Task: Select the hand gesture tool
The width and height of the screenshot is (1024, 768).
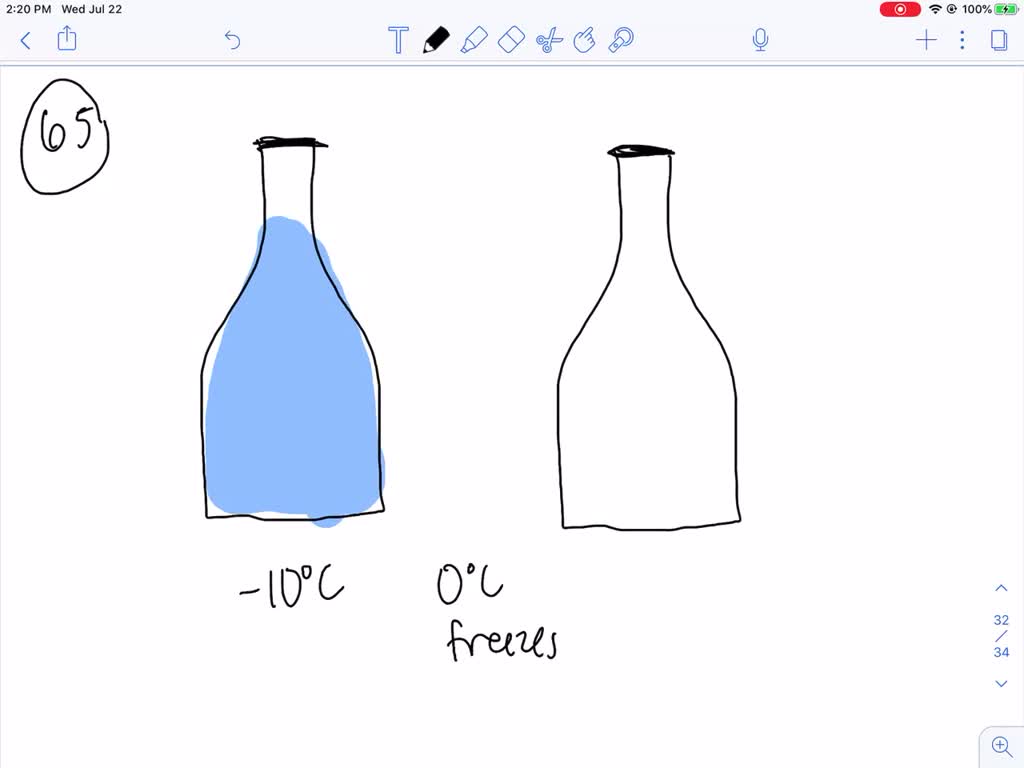Action: 585,40
